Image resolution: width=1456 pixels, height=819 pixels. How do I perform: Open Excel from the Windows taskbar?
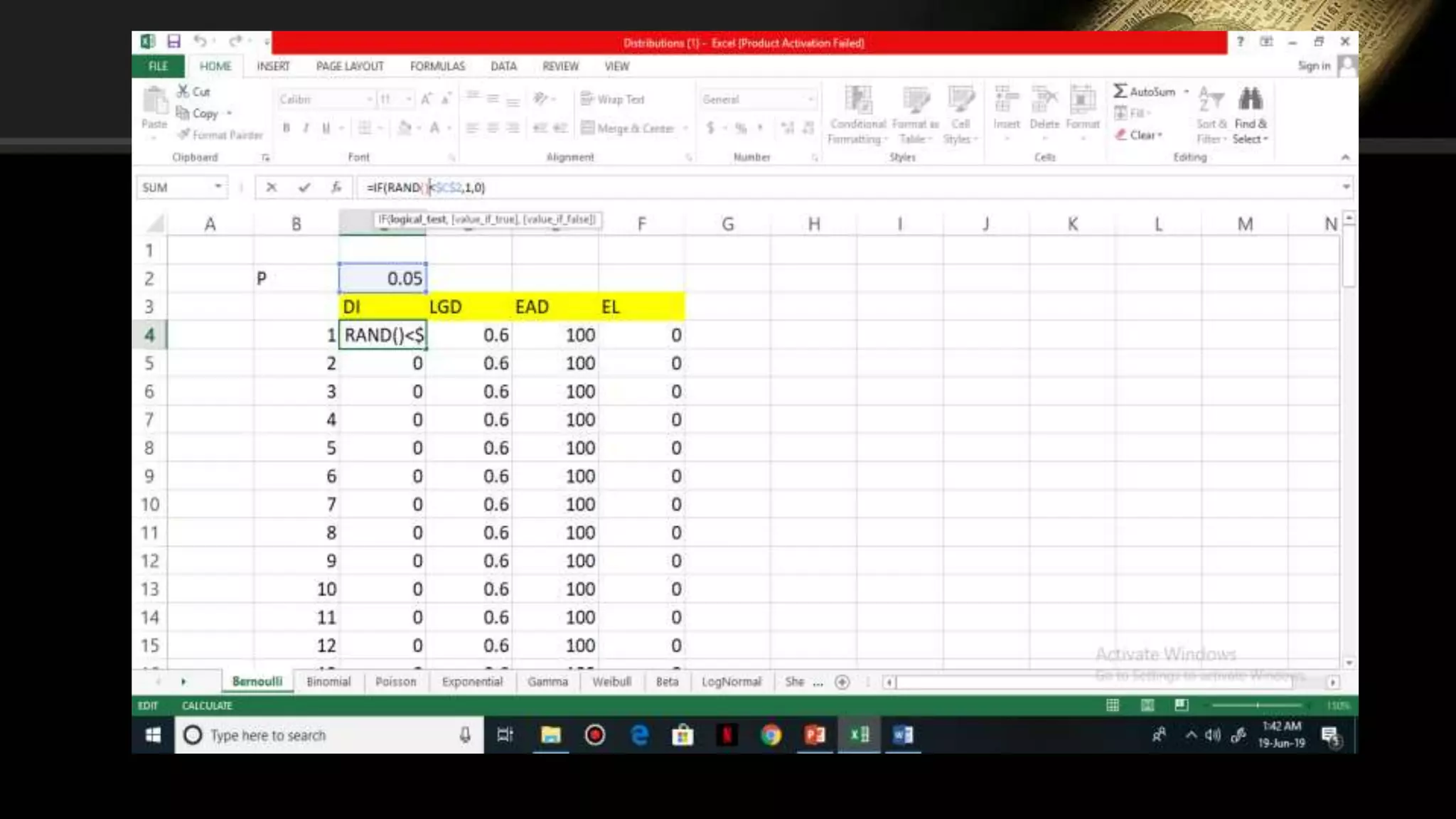click(859, 735)
